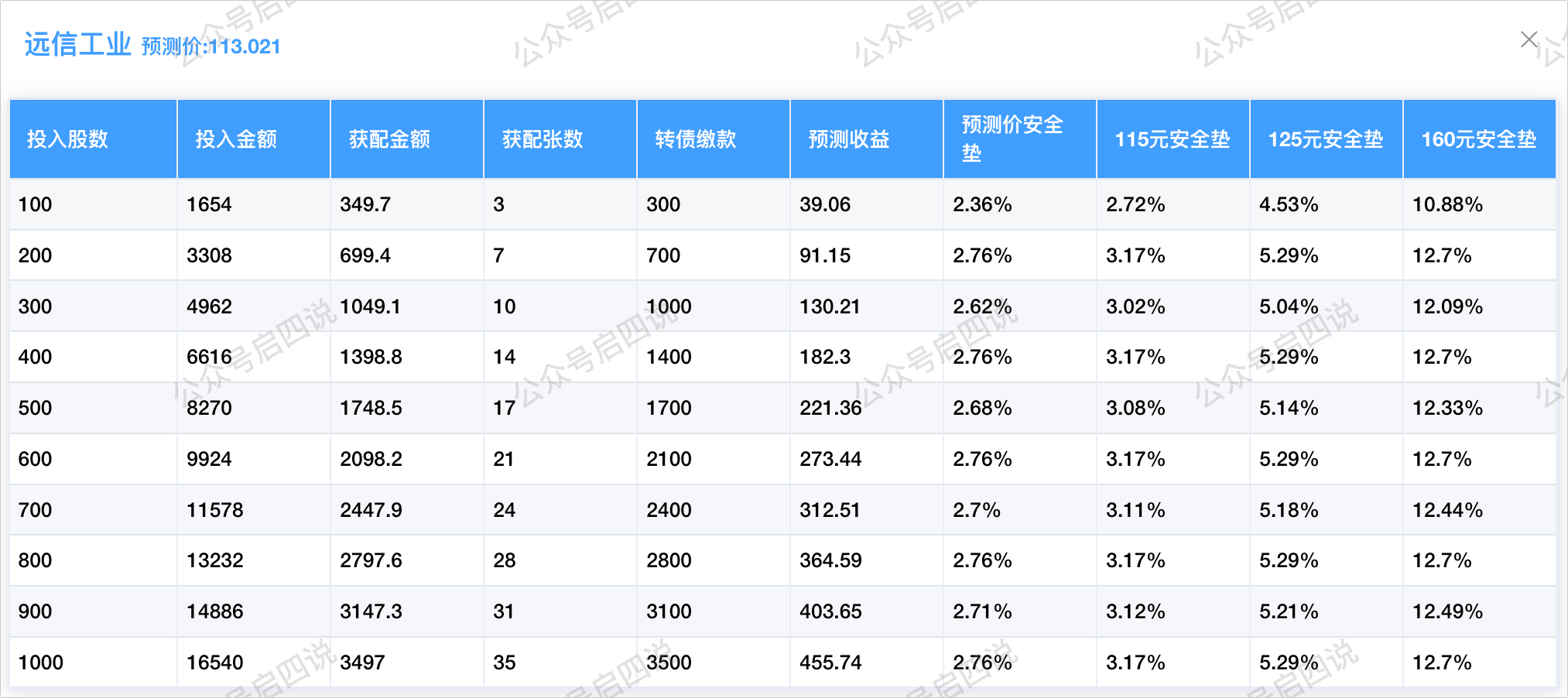The height and width of the screenshot is (698, 1568).
Task: Close the 远信工业 dialog with the X icon
Action: 1529,39
